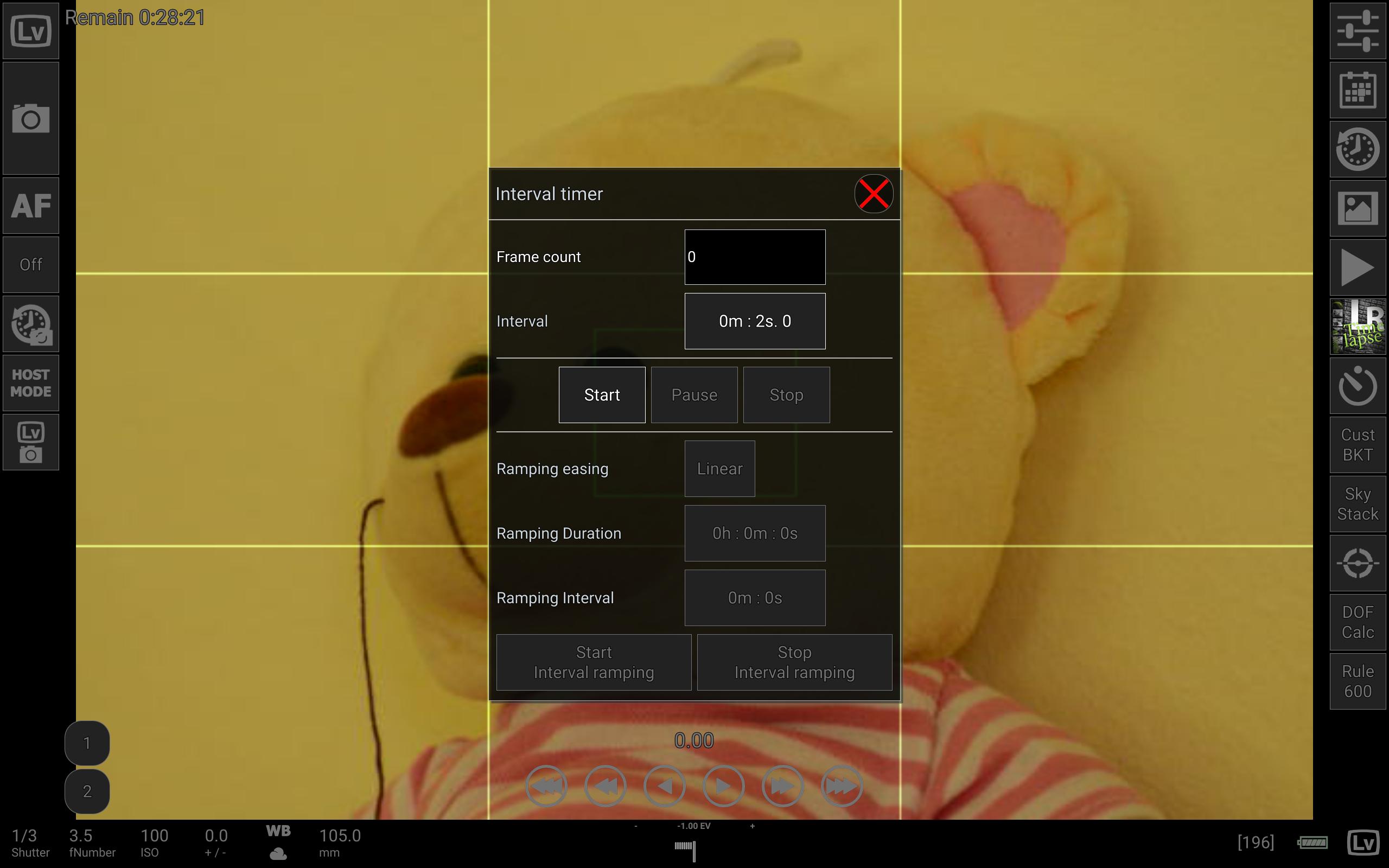Select the Sky Stack feature

click(x=1355, y=504)
